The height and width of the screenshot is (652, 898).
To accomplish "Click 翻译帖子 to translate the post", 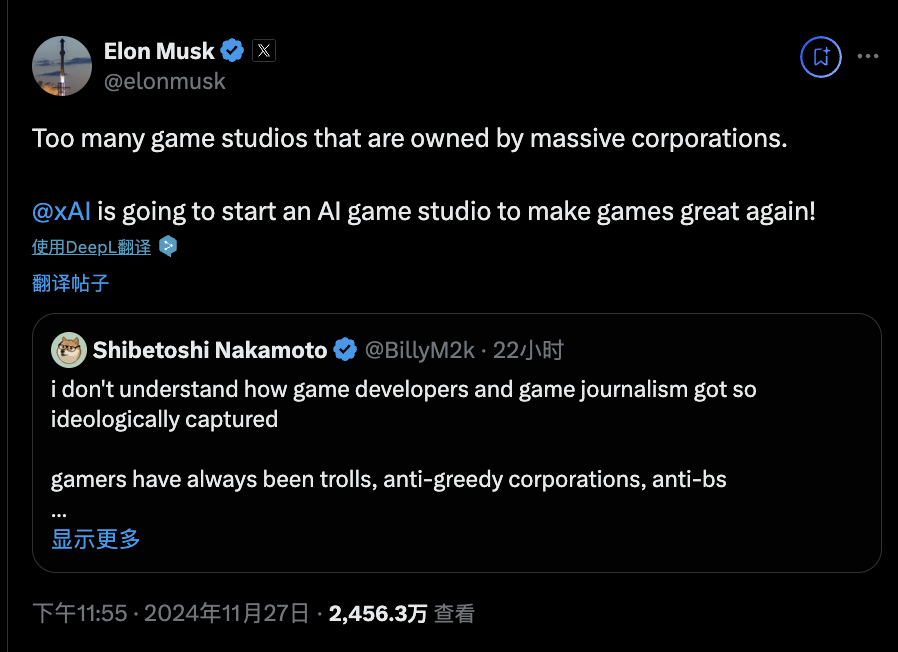I will click(70, 283).
